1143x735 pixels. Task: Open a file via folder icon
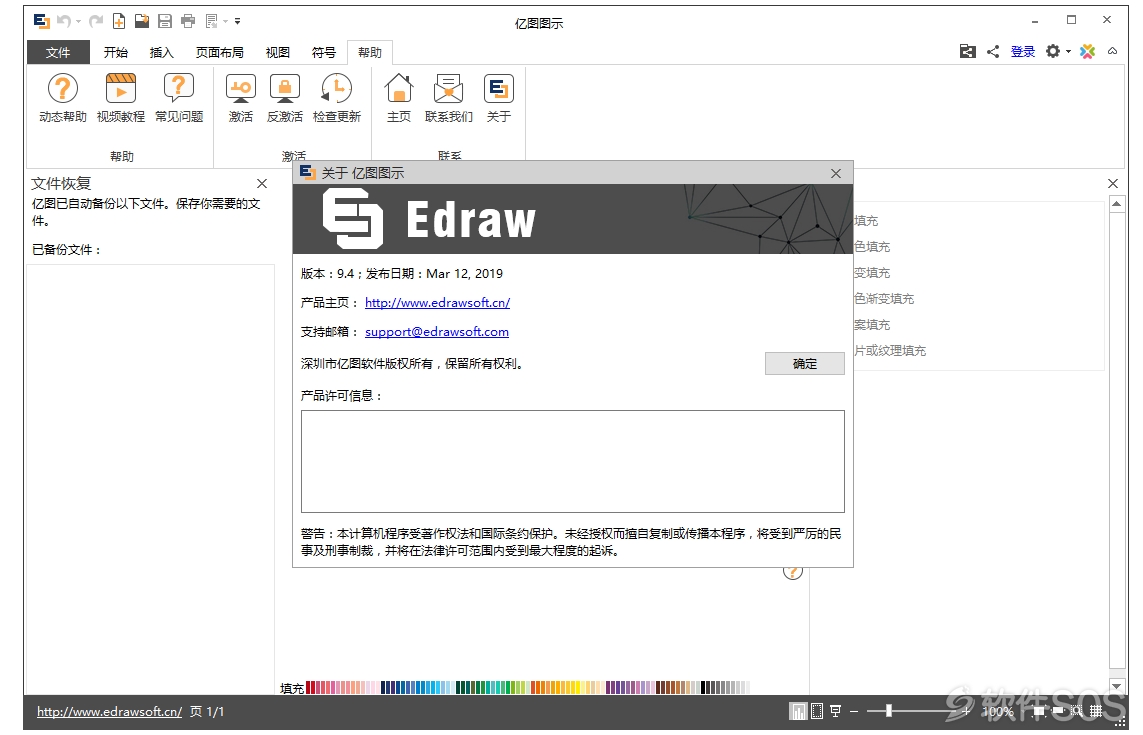(141, 21)
